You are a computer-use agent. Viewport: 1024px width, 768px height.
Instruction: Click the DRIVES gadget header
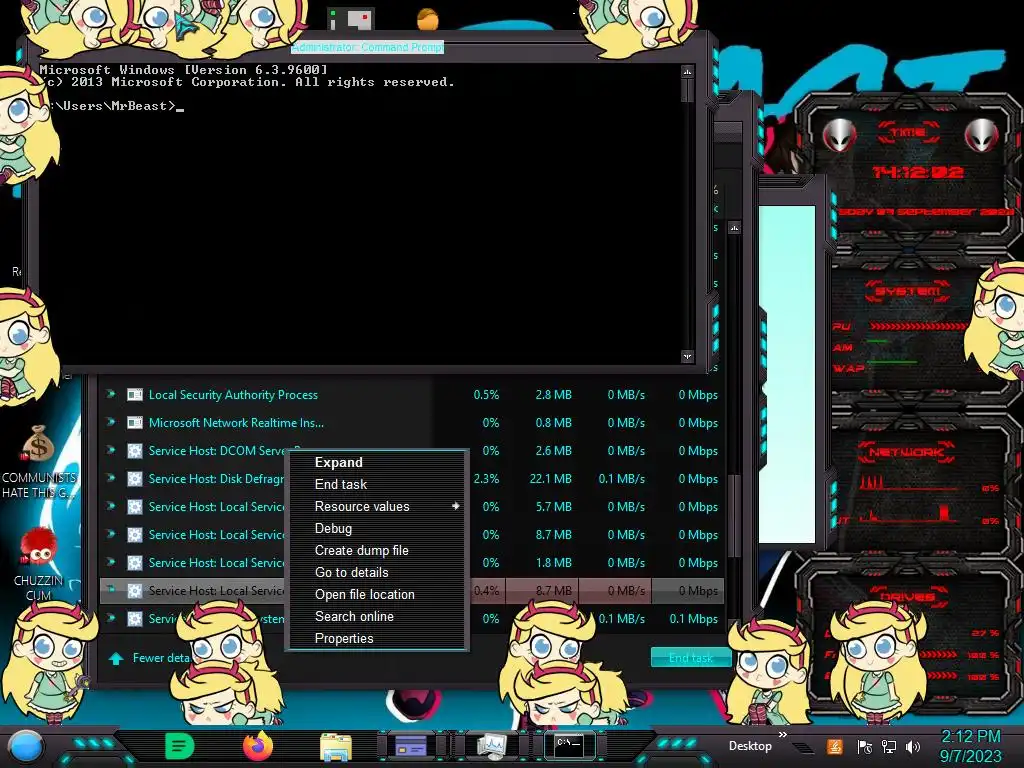(x=908, y=596)
